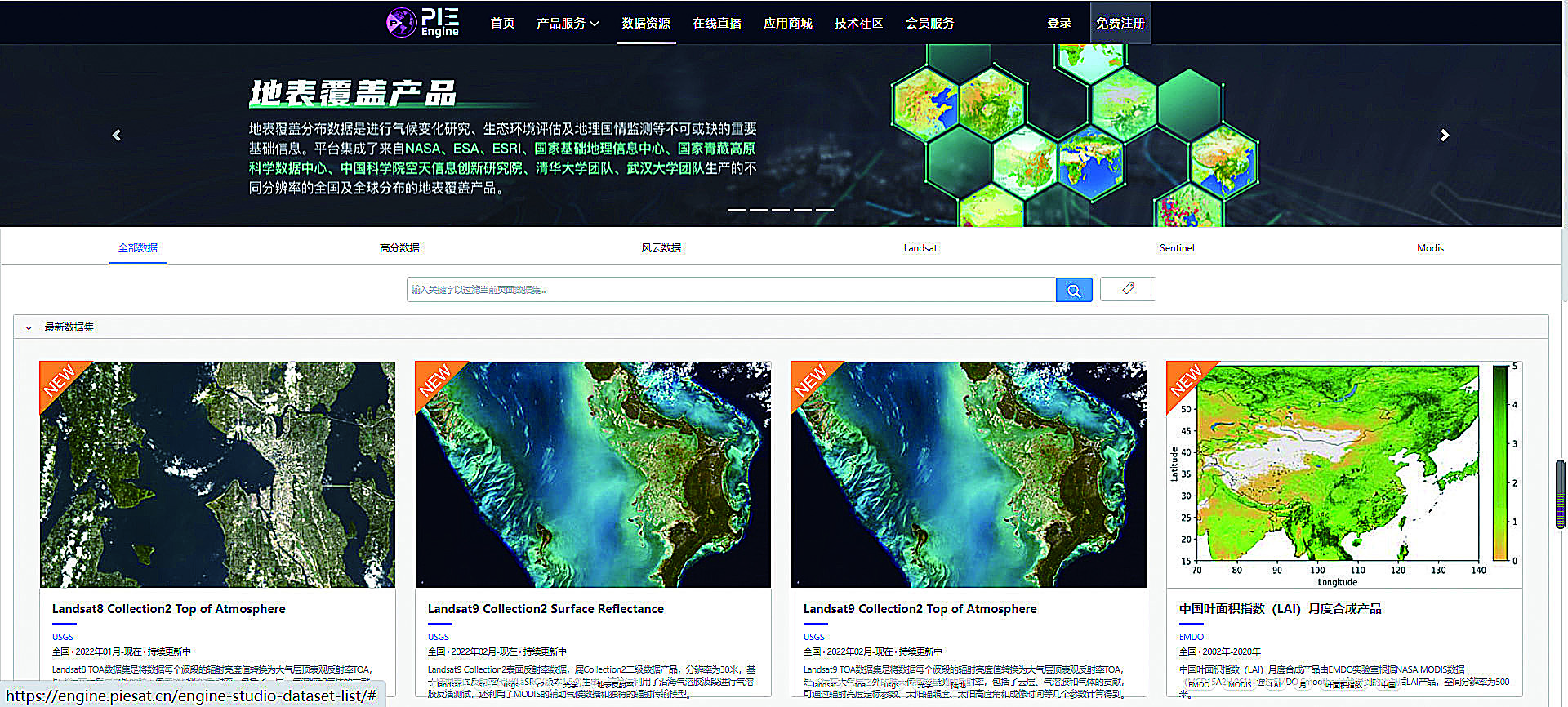Click the page vertical scrollbar thumb
1568x707 pixels.
pos(1561,494)
